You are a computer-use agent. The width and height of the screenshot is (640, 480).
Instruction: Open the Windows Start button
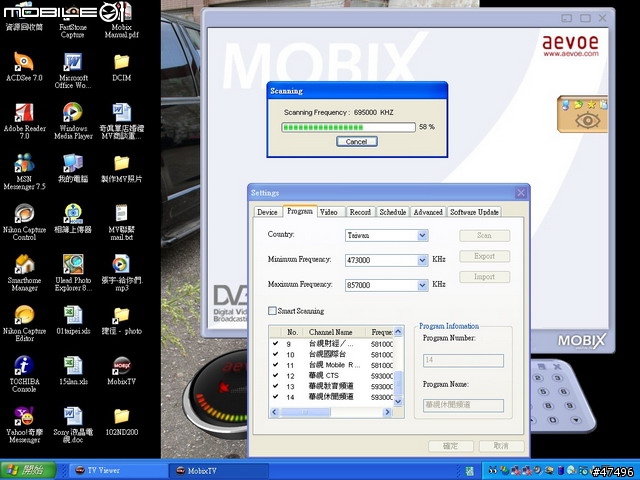[x=28, y=470]
